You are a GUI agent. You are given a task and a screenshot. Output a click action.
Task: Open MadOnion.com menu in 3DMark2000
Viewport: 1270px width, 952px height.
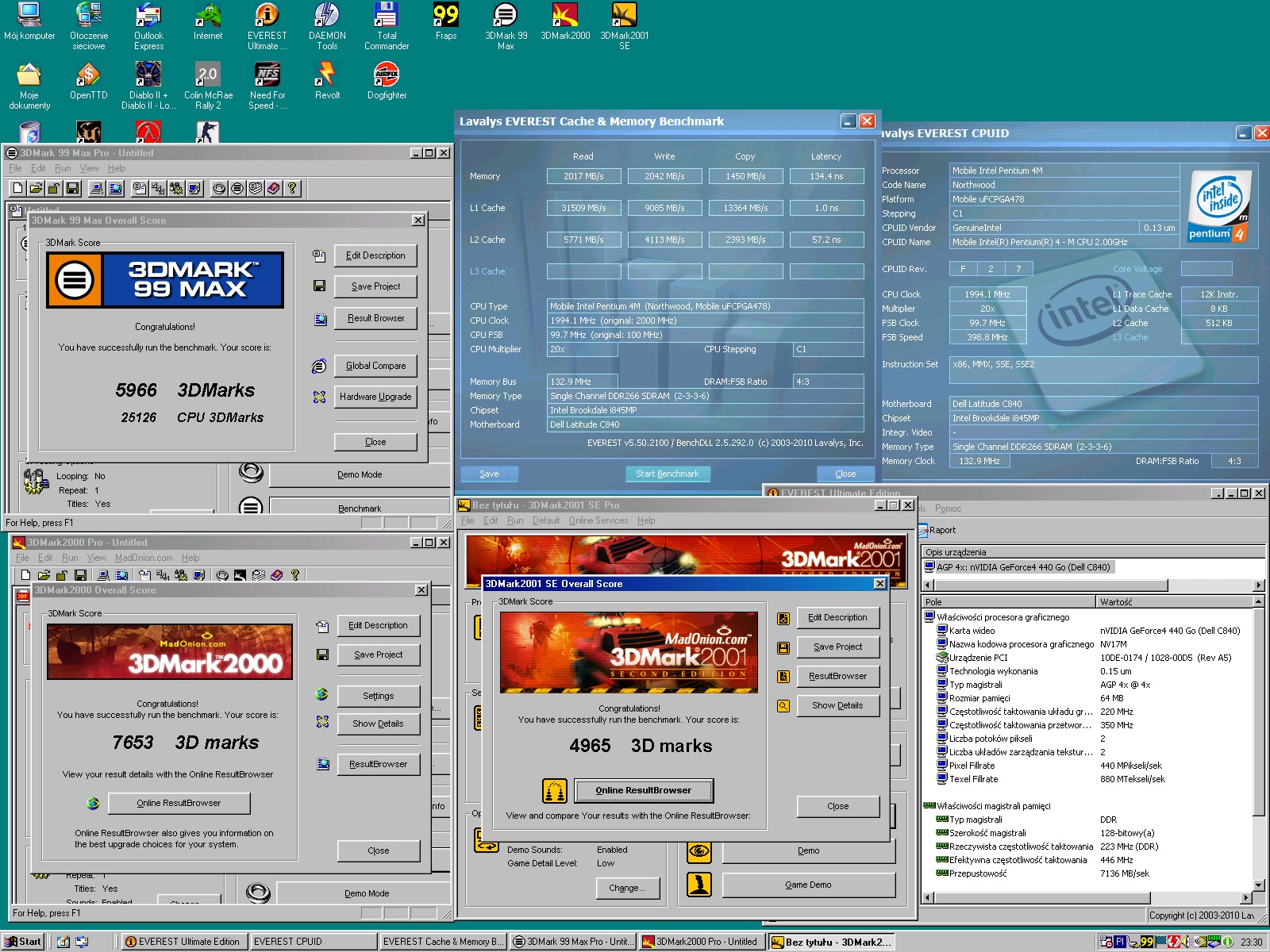point(144,558)
